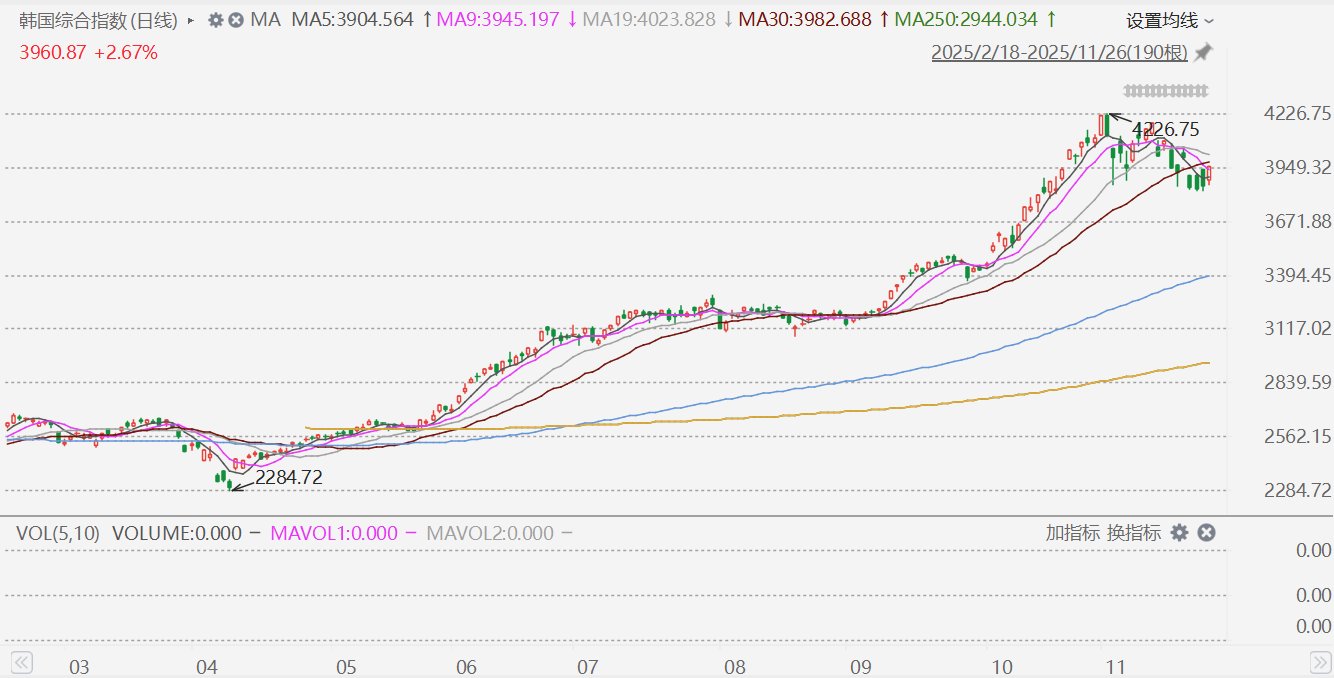Remove VOL indicator using X icon
This screenshot has width=1334, height=678.
pyautogui.click(x=1206, y=533)
